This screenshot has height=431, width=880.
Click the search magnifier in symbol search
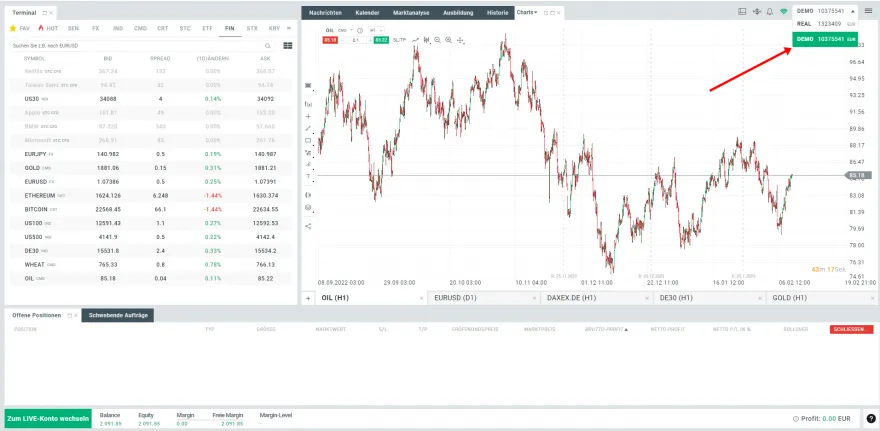268,46
